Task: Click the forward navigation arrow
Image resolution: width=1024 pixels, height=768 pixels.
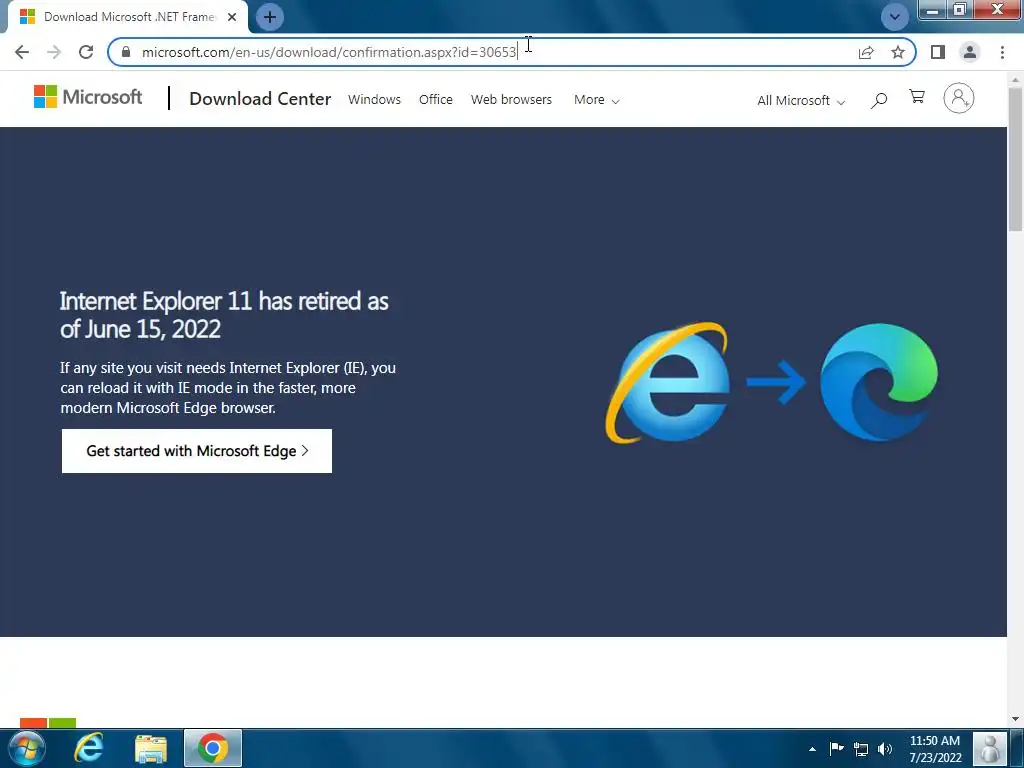Action: click(54, 52)
